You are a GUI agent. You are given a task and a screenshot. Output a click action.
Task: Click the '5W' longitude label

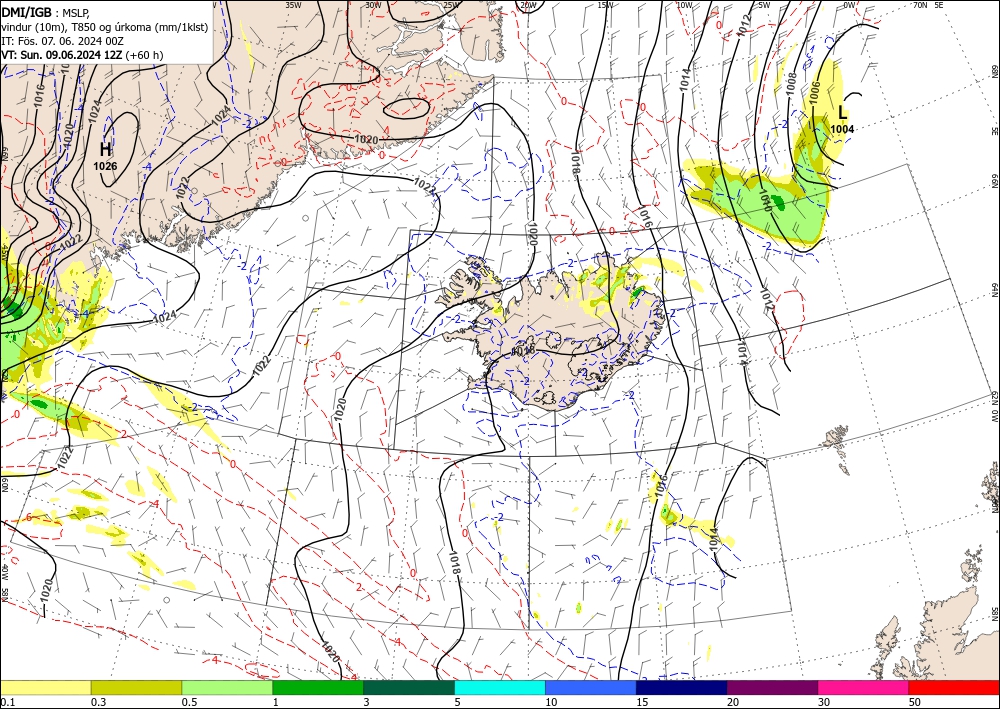tap(764, 5)
